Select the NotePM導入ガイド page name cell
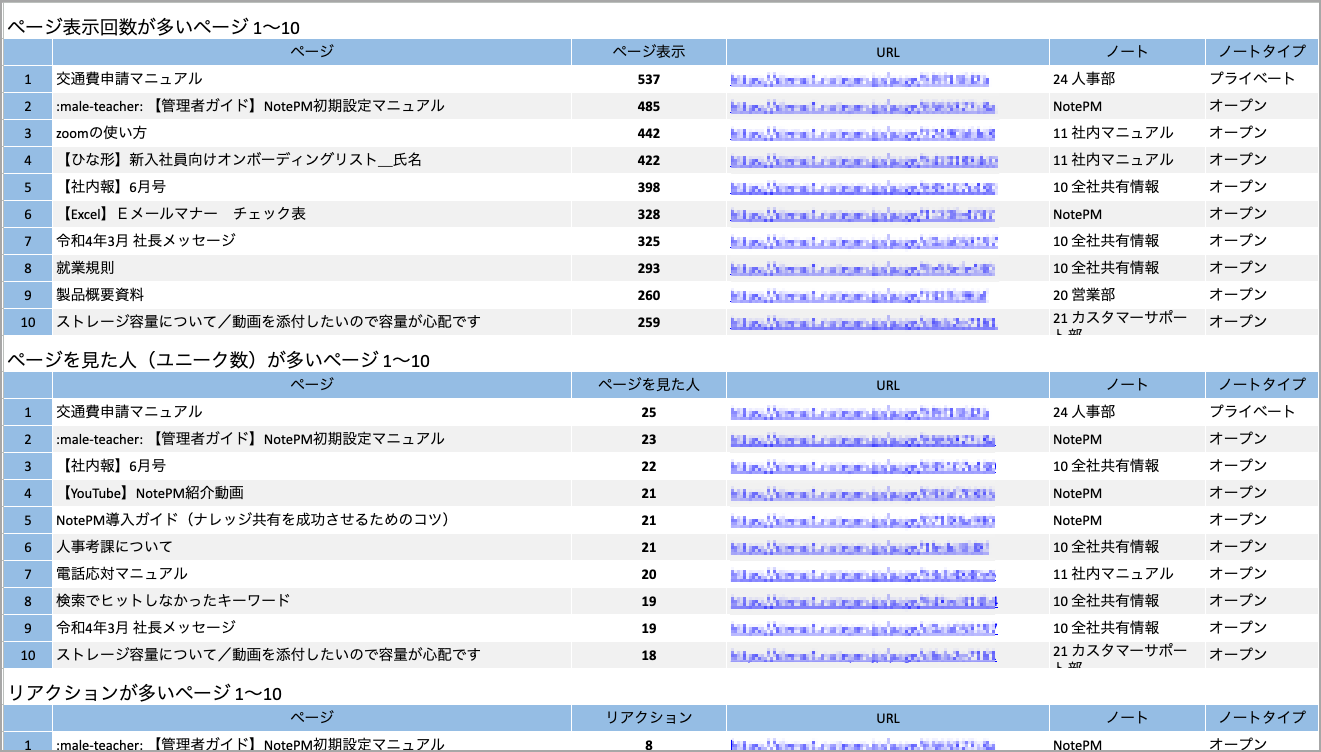Screen dimensions: 1321x752 coord(252,520)
